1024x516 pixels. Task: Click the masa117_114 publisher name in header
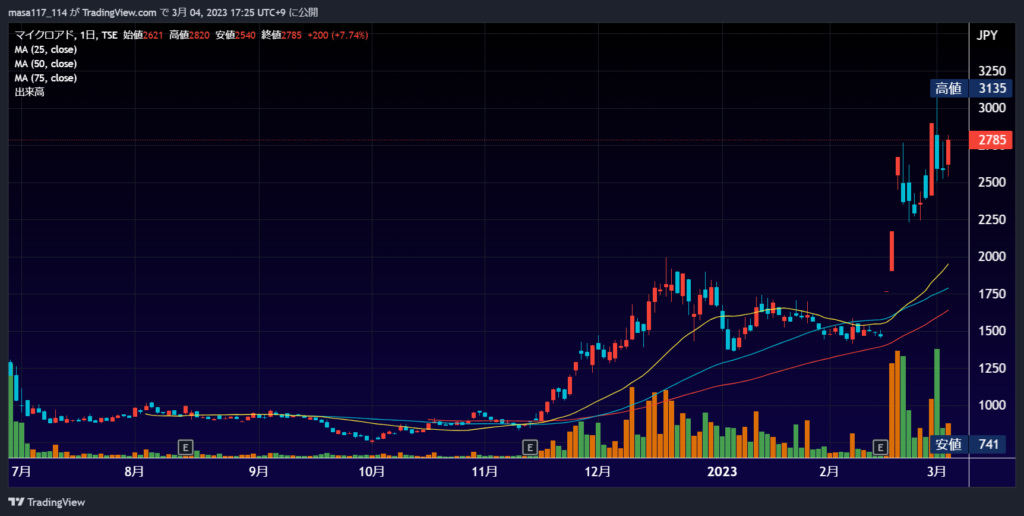tap(38, 12)
